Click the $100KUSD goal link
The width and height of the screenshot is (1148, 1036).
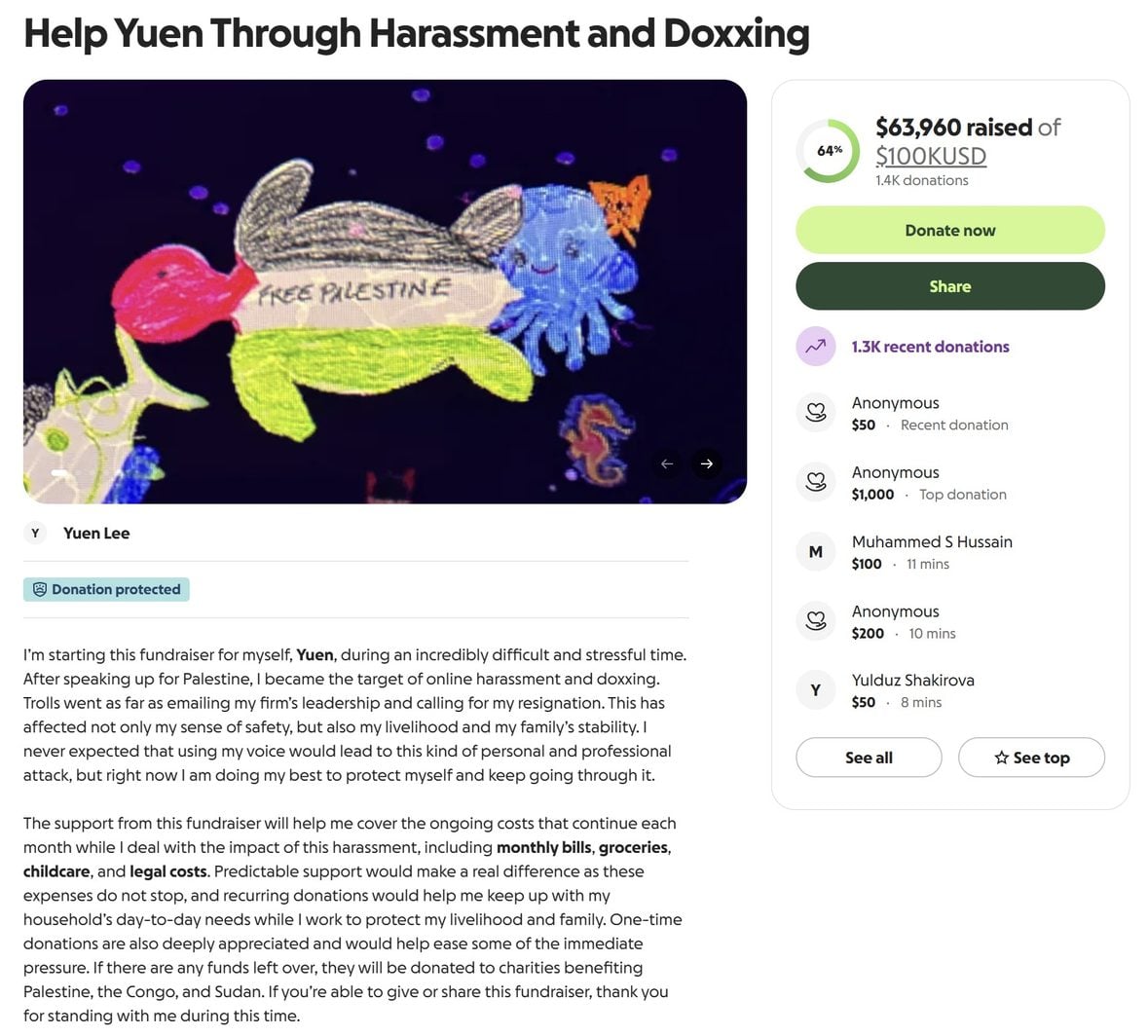931,156
